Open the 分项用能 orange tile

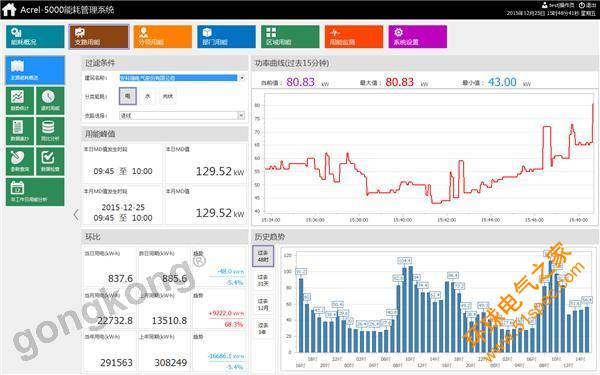[163, 37]
